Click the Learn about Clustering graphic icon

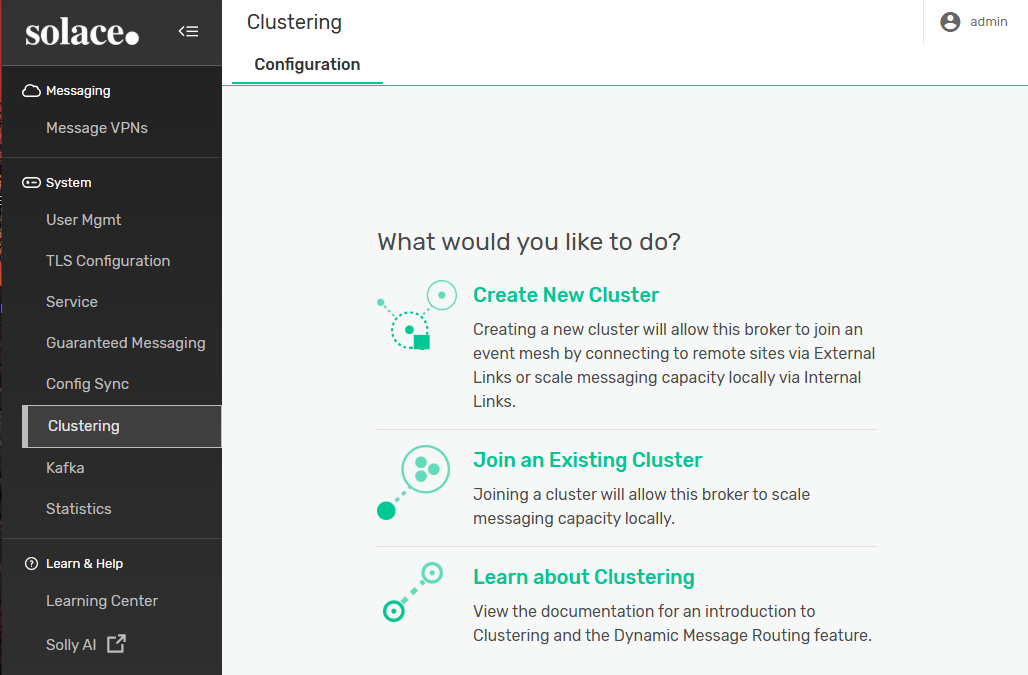pyautogui.click(x=413, y=592)
